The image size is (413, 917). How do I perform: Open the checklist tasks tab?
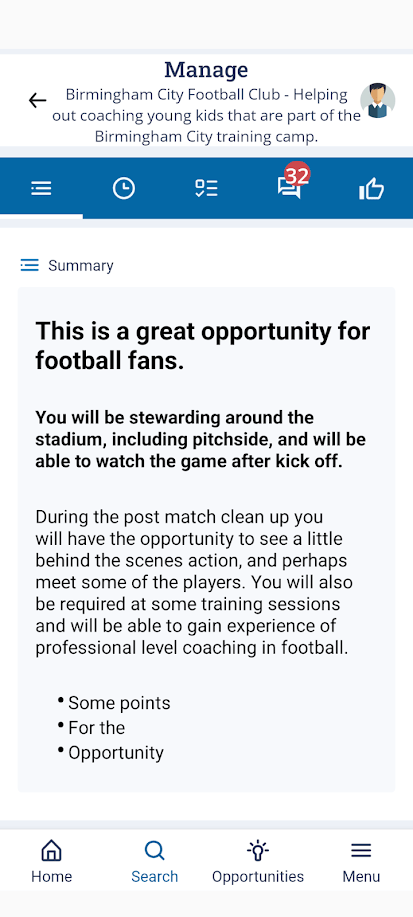(x=206, y=188)
